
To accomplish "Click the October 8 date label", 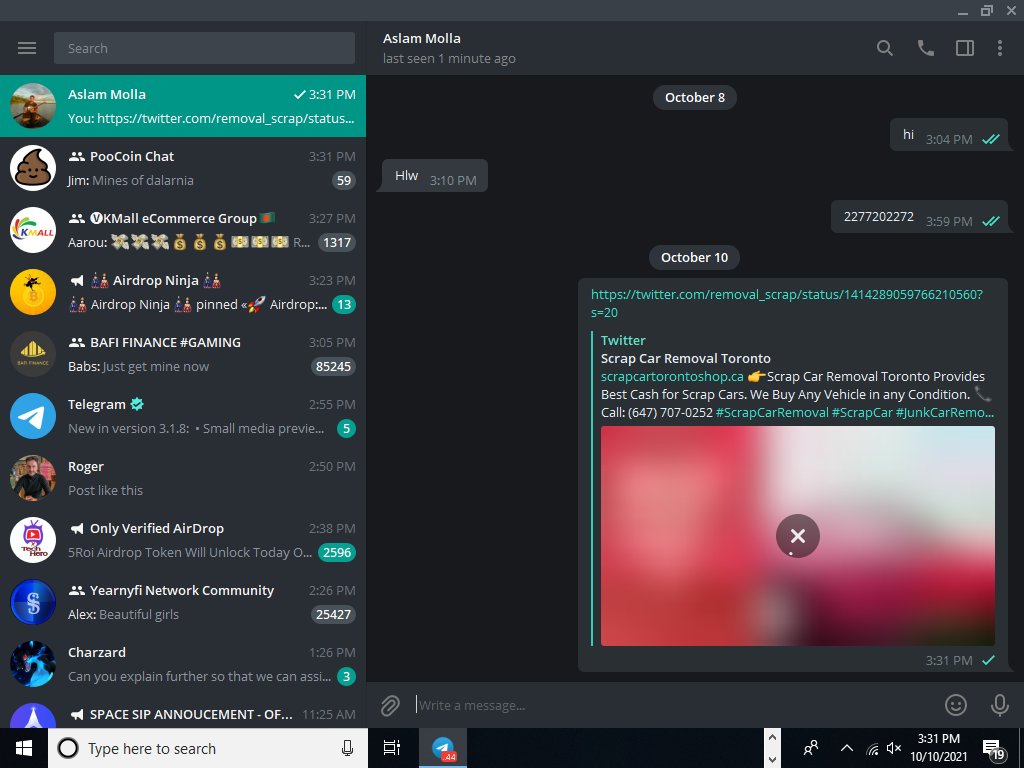I will coord(695,97).
